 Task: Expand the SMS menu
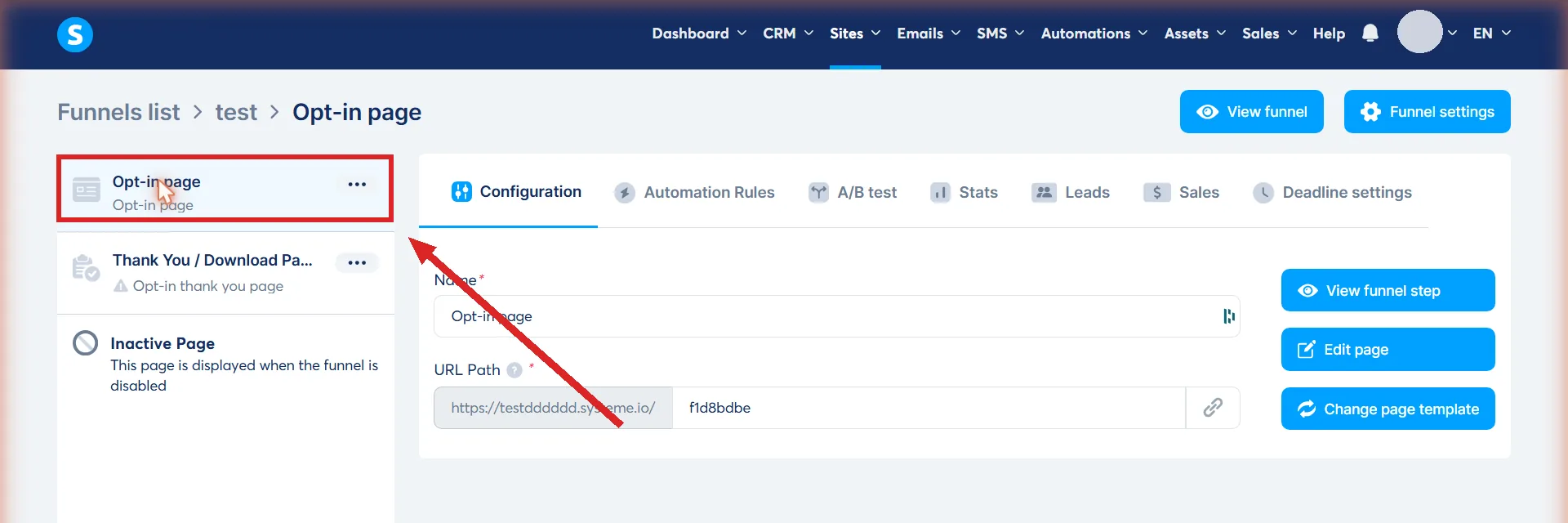(1000, 34)
